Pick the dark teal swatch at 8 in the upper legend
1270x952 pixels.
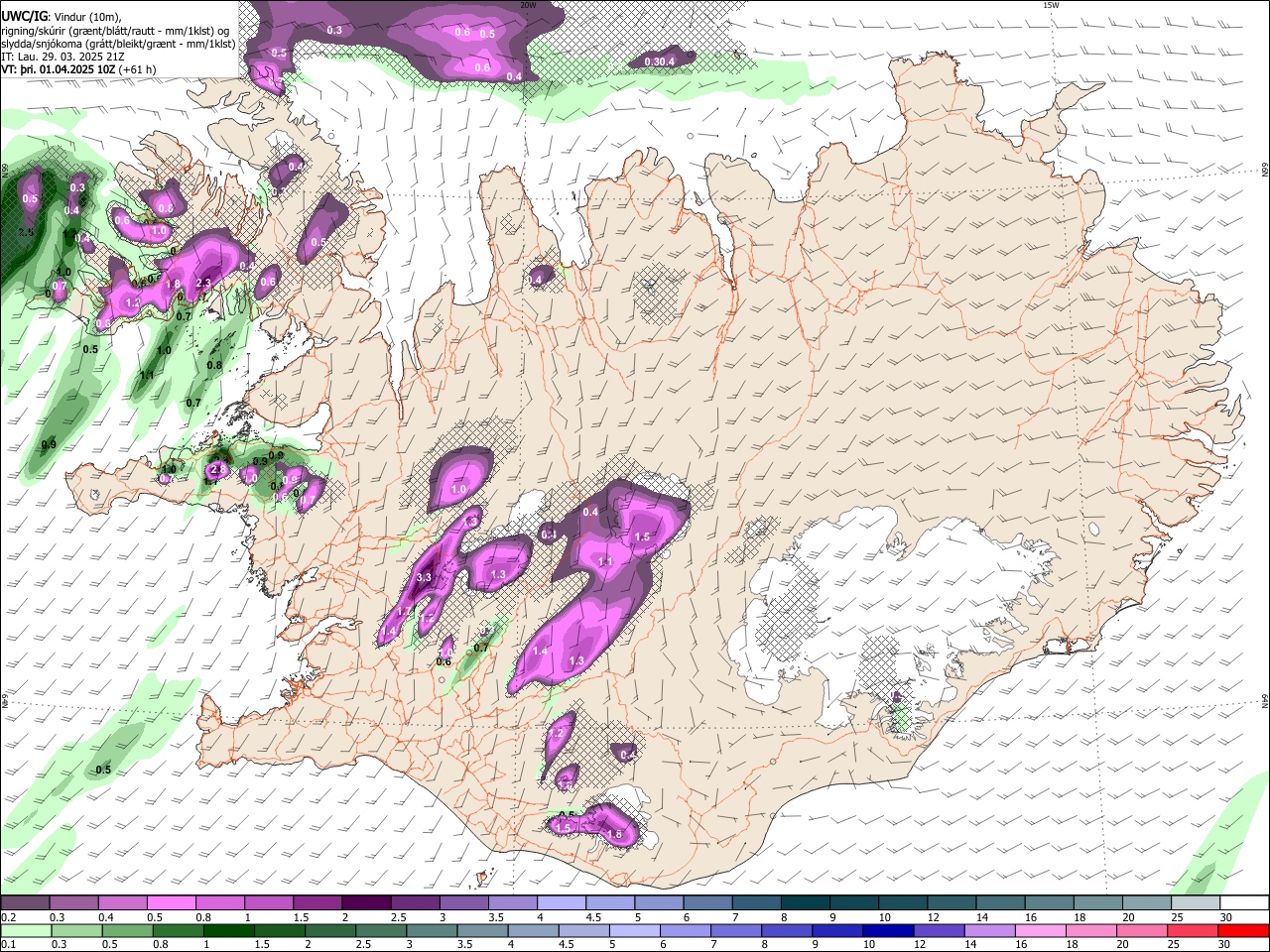804,903
